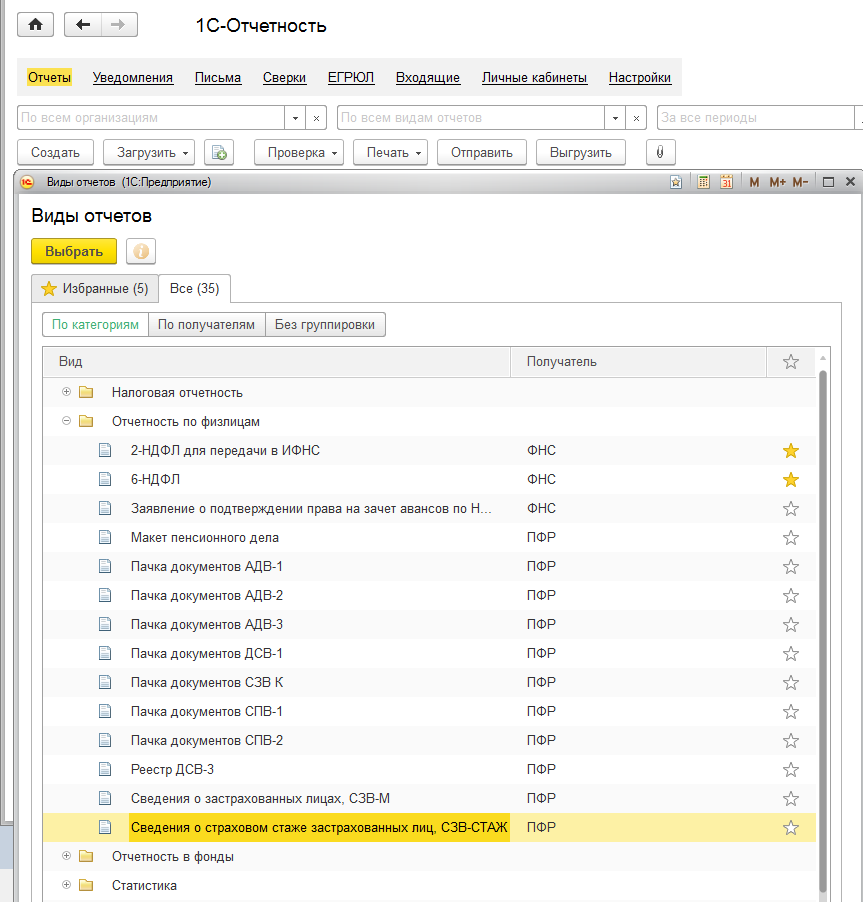Click the information icon beside Выбрать
This screenshot has width=863, height=902.
(x=141, y=251)
